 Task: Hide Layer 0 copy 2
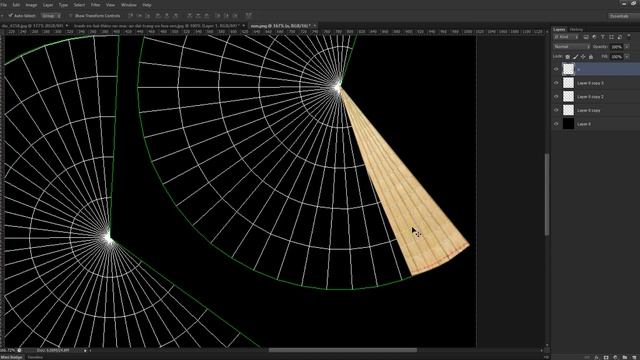[556, 97]
